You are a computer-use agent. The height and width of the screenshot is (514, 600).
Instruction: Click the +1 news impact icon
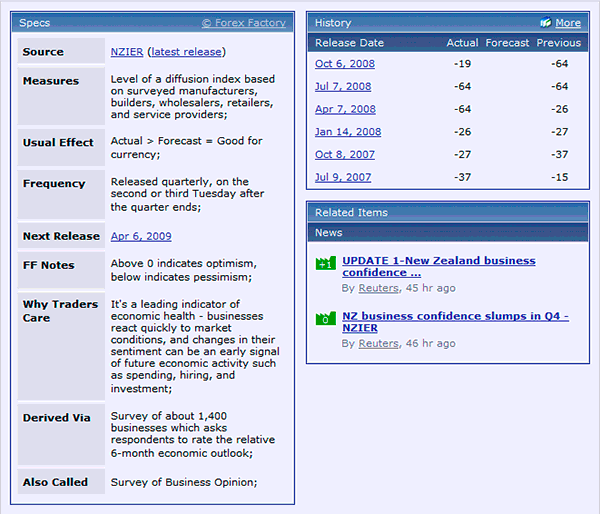click(326, 263)
